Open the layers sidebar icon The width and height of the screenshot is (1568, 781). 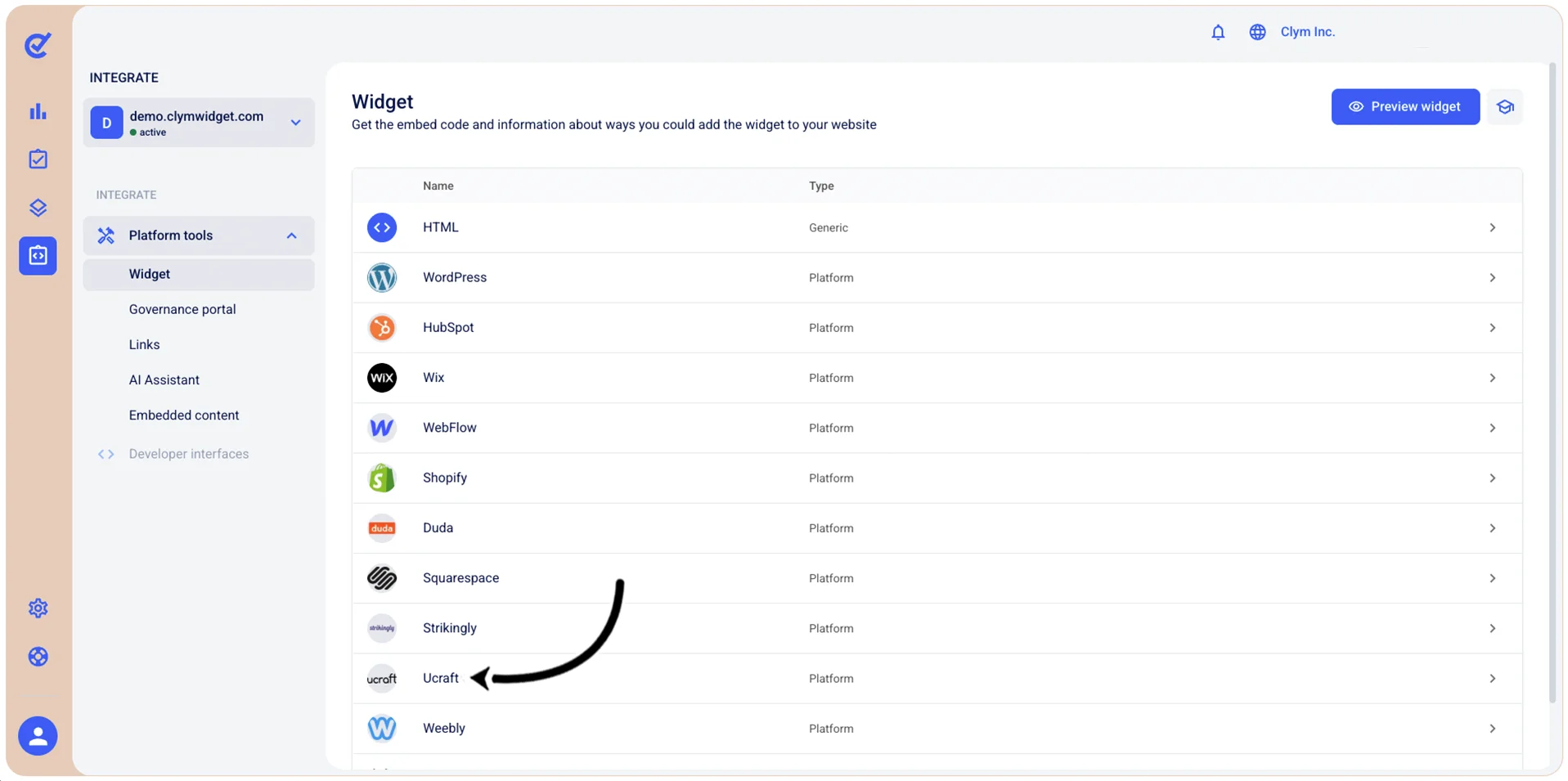(38, 208)
